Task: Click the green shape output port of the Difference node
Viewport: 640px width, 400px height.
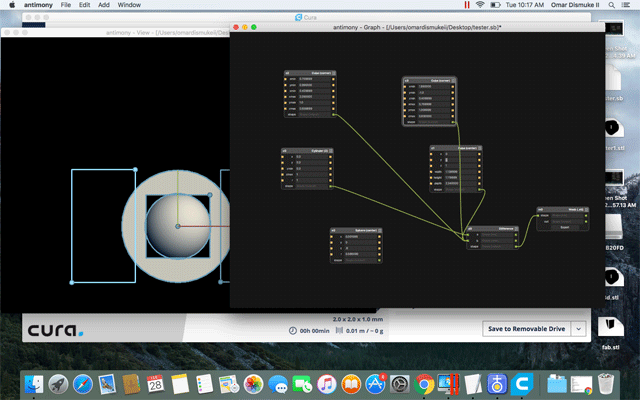Action: 516,247
